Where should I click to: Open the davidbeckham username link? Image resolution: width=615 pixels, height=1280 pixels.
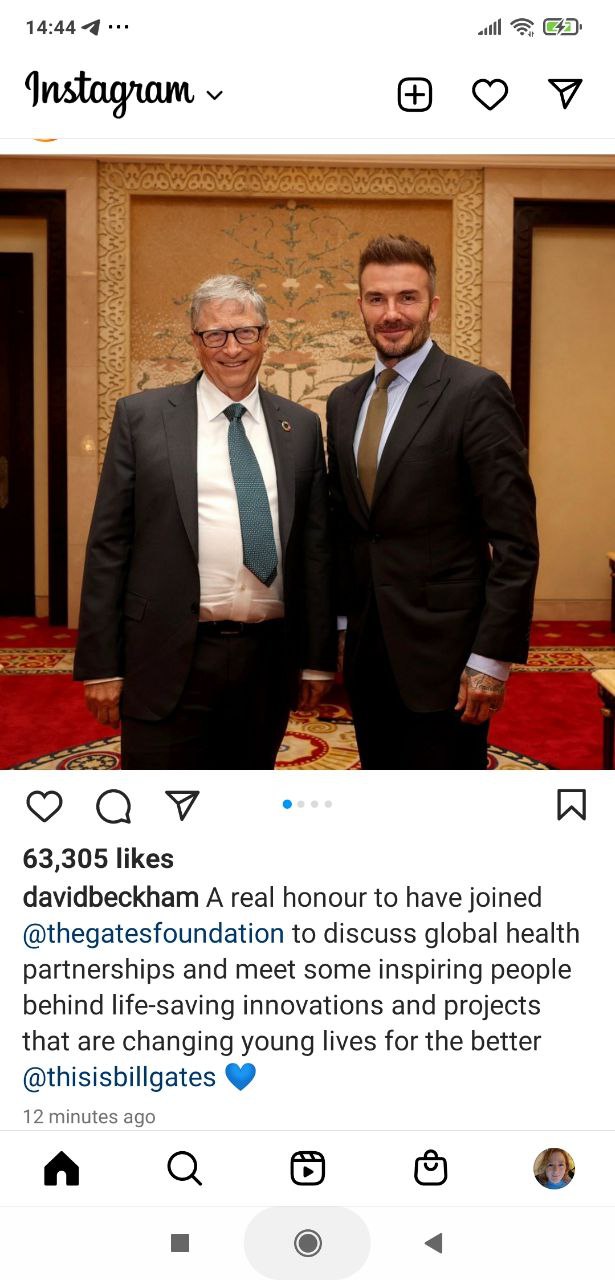pos(111,897)
